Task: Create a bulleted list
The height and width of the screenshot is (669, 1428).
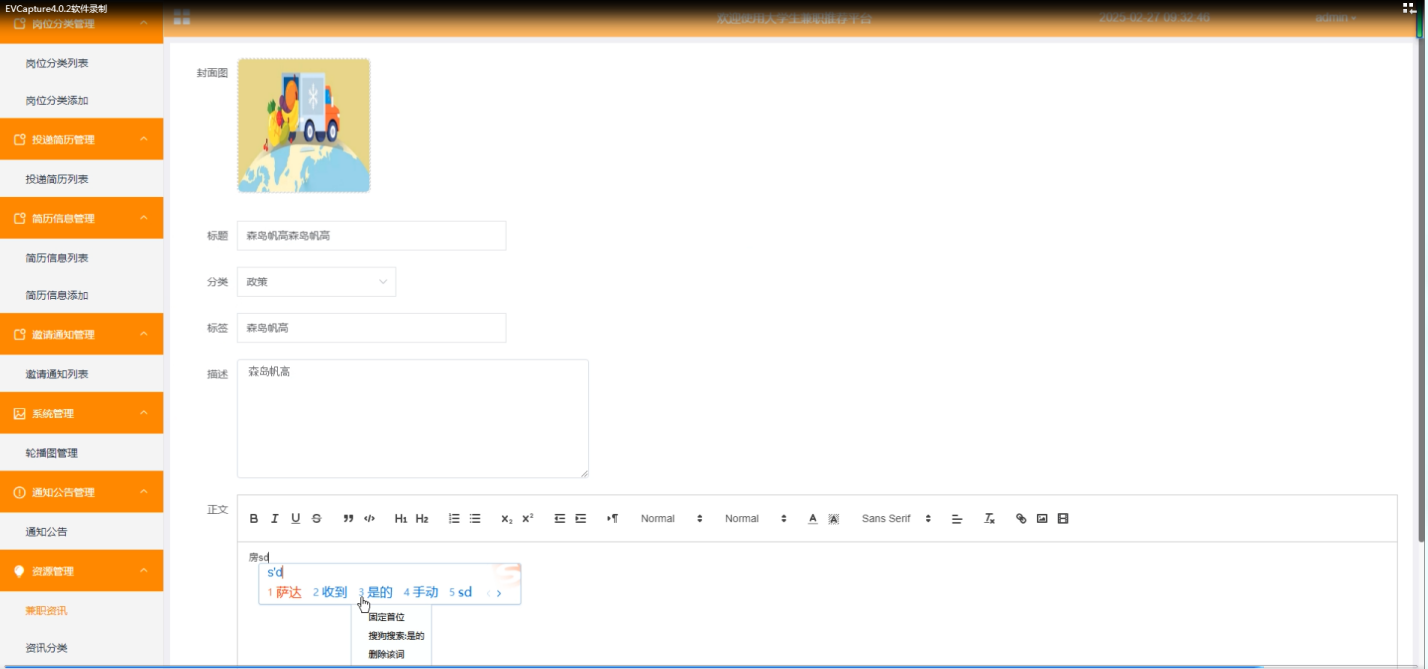Action: tap(475, 519)
